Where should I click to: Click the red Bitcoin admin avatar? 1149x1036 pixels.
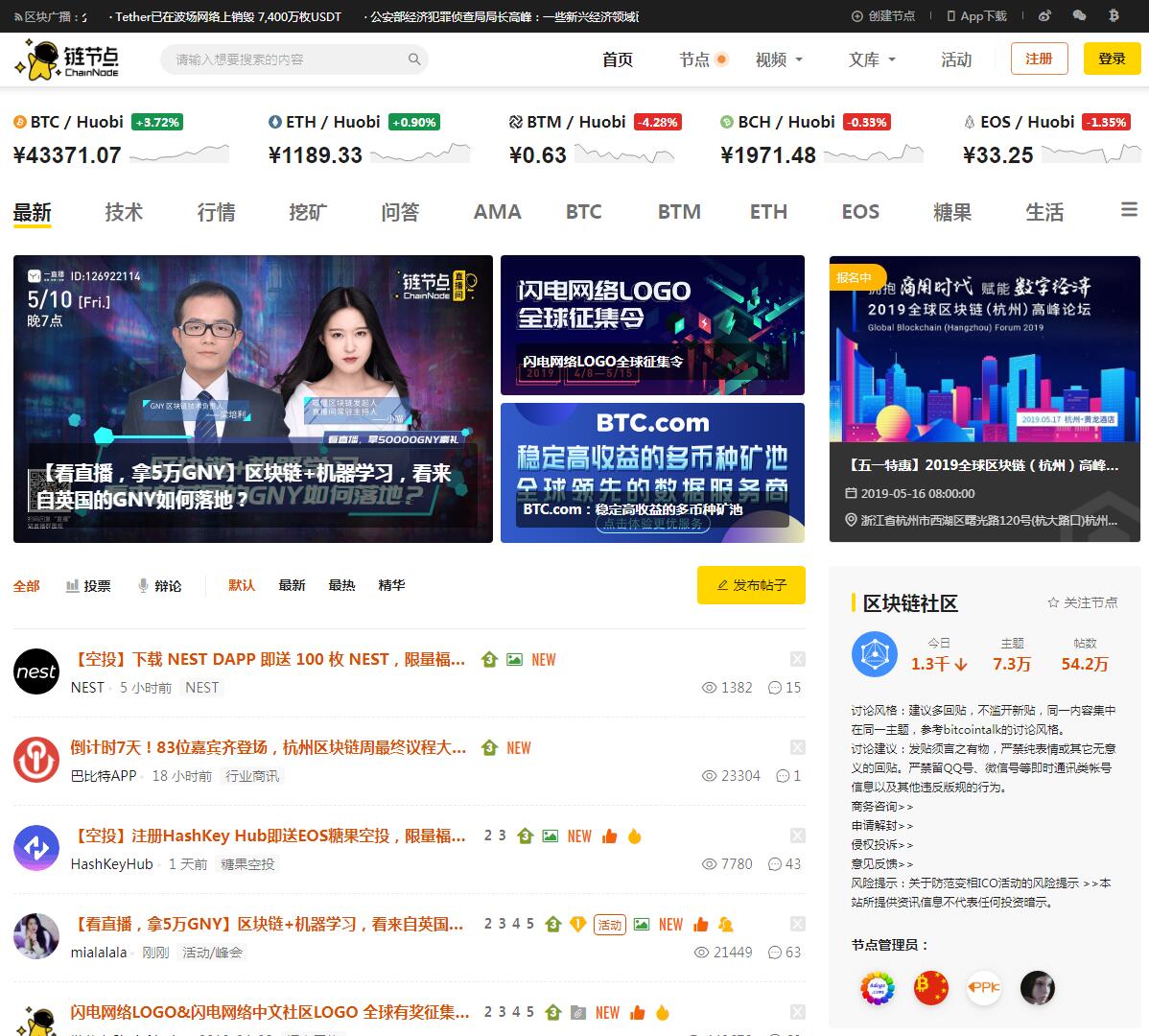930,988
